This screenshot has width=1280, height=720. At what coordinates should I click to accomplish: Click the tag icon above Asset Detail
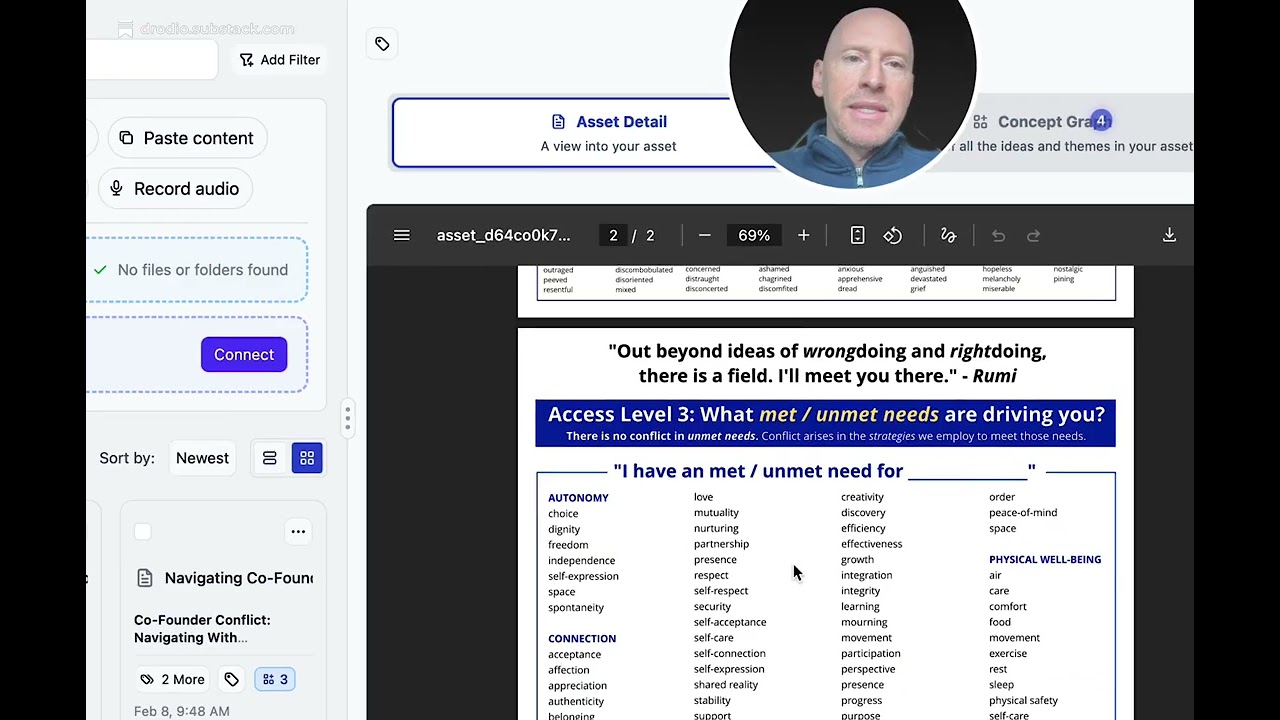pos(382,44)
